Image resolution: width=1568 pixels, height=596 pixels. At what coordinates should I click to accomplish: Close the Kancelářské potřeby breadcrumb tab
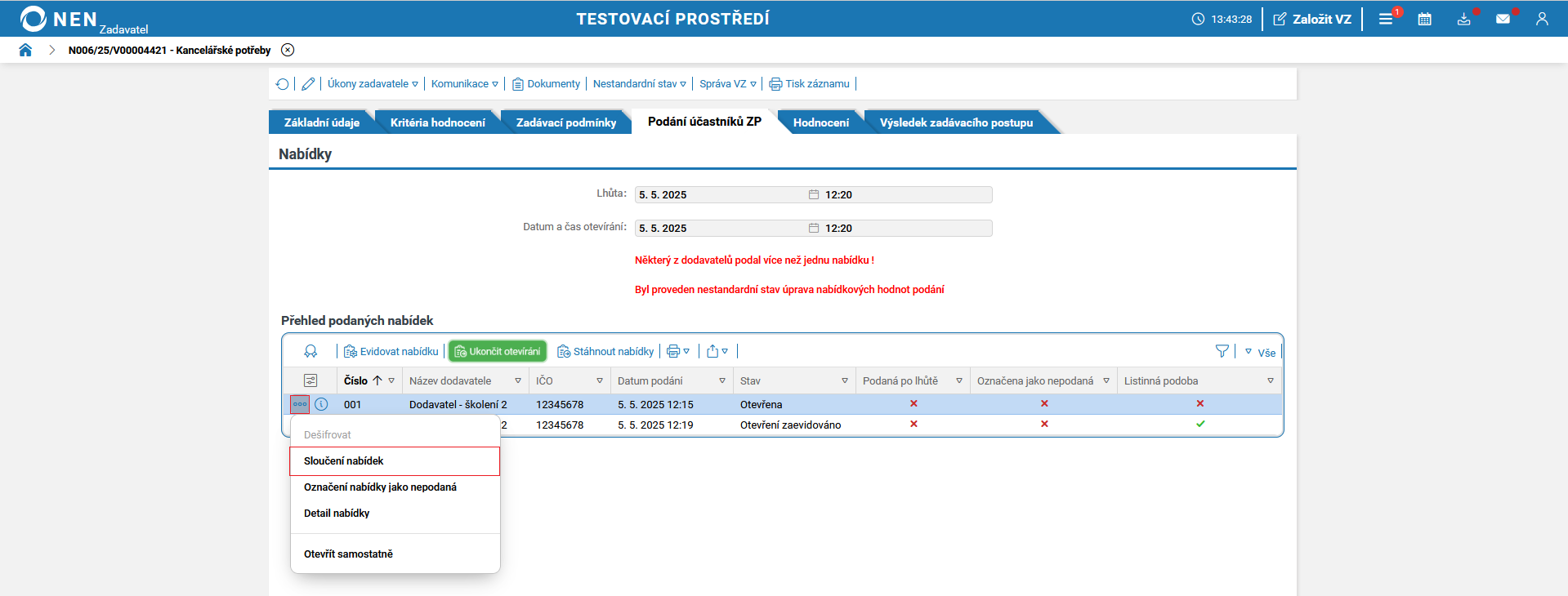click(x=288, y=50)
